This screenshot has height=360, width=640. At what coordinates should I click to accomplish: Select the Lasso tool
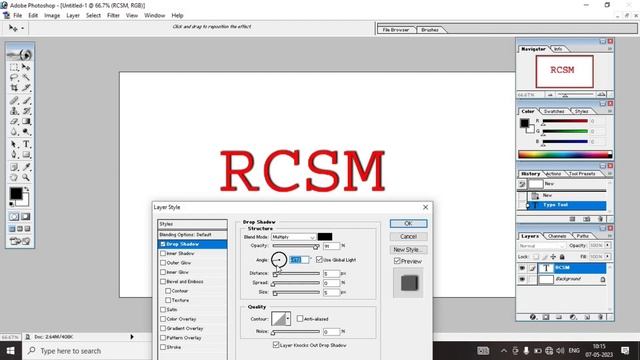pos(14,77)
